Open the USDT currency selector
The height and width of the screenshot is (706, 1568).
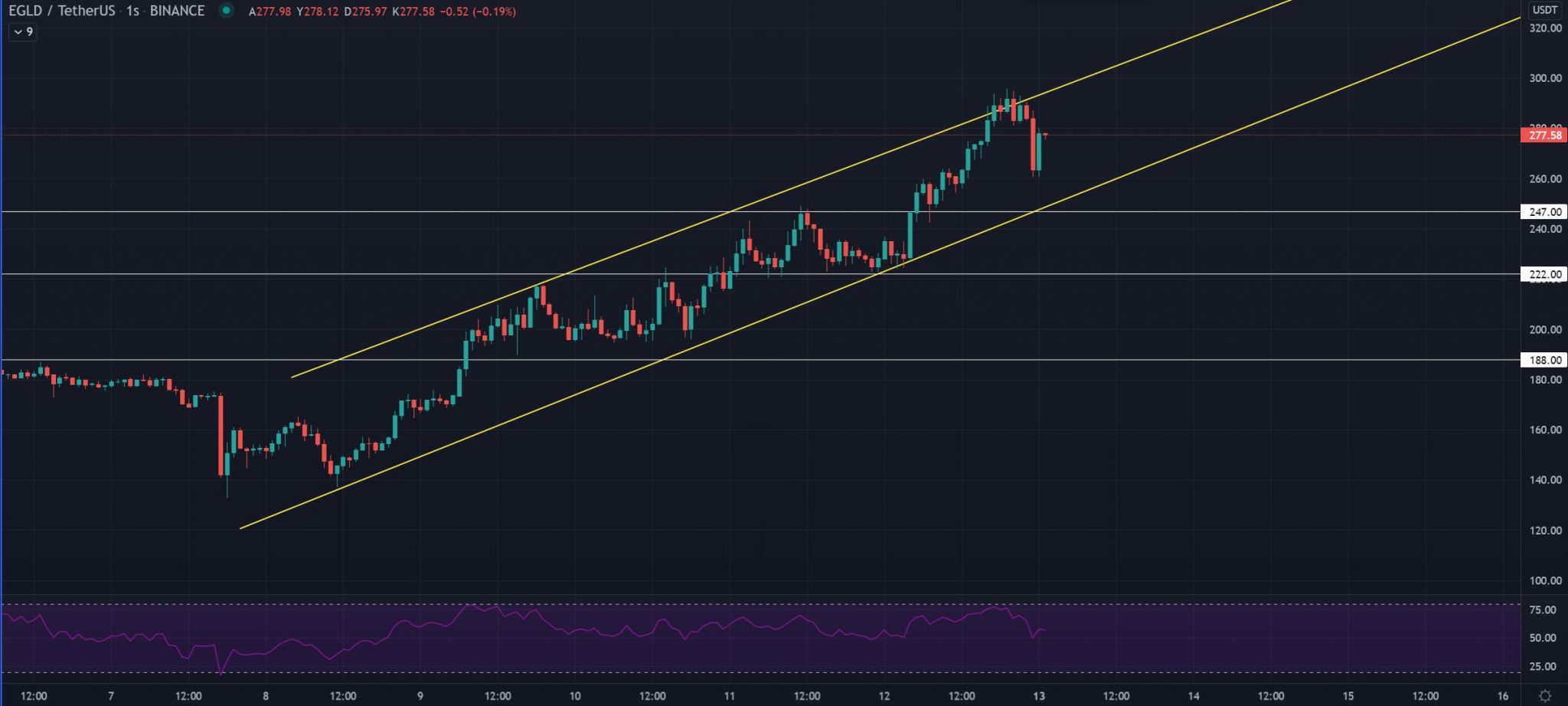tap(1544, 10)
